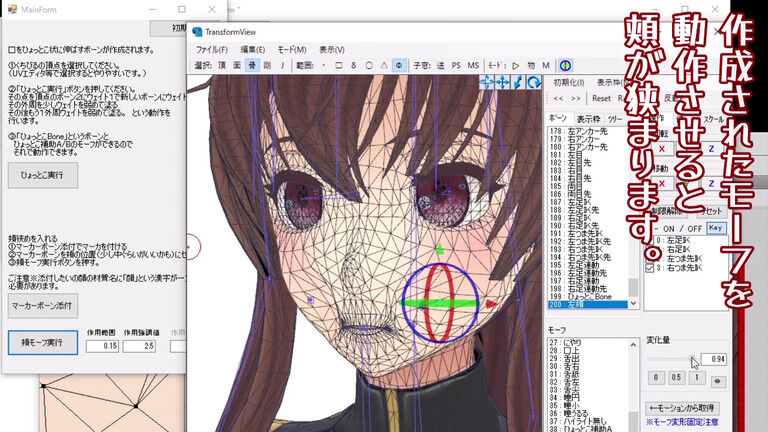The width and height of the screenshot is (768, 432).
Task: Click the MainForm window title icon
Action: [x=12, y=9]
